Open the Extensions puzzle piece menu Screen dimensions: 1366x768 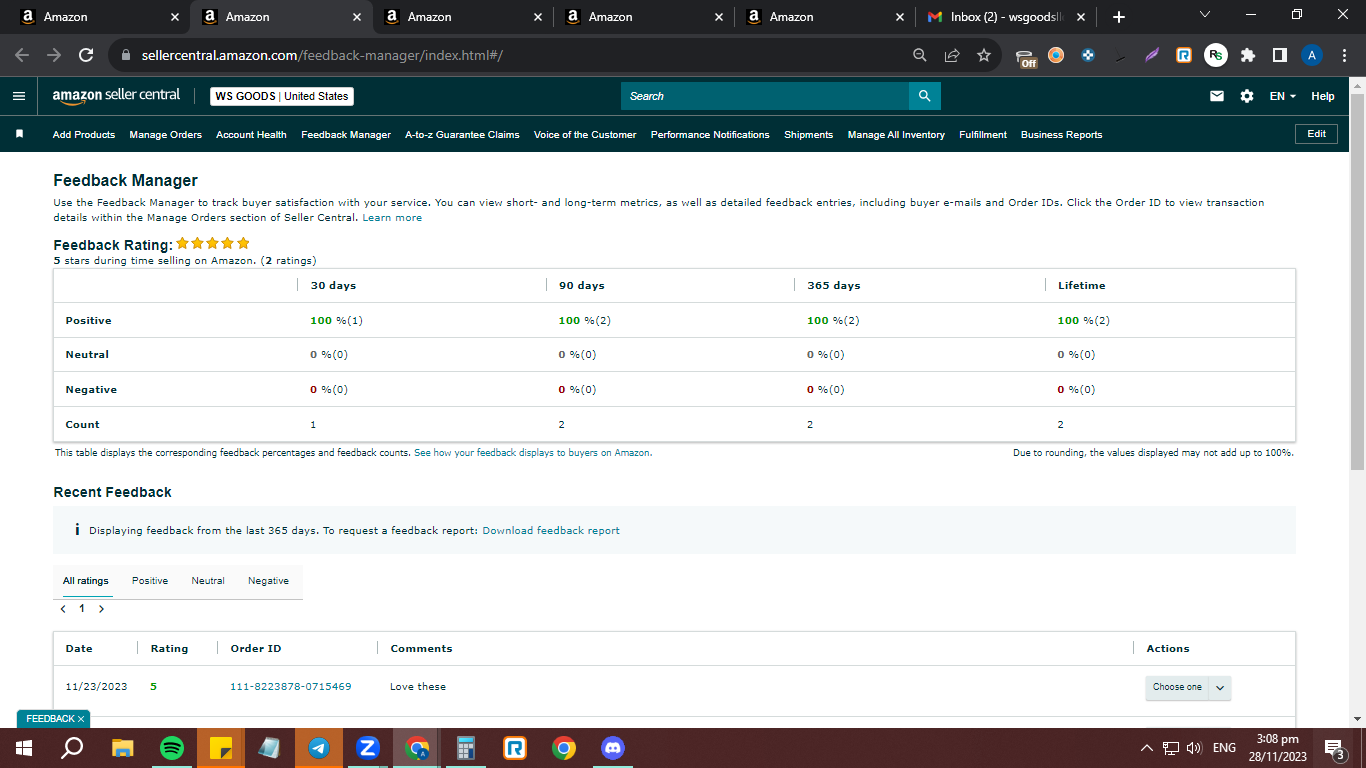[x=1248, y=56]
